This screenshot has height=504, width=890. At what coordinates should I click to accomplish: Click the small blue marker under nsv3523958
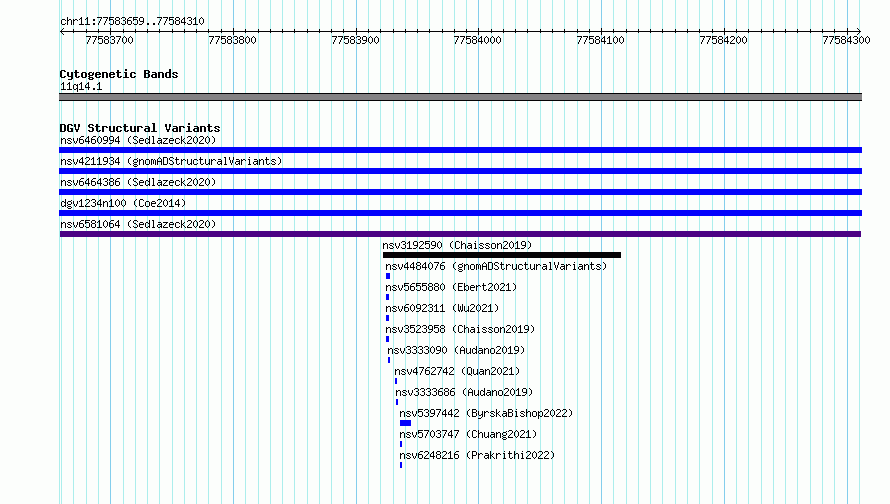click(388, 339)
